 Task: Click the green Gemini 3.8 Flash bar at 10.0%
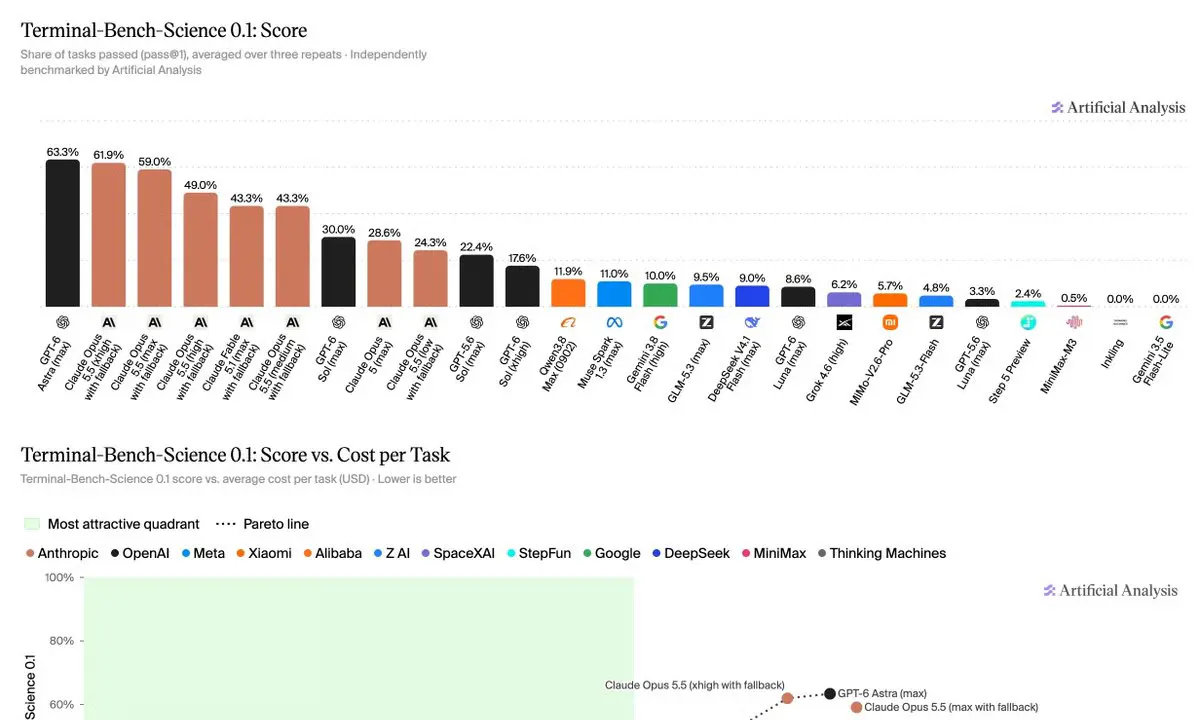tap(660, 295)
